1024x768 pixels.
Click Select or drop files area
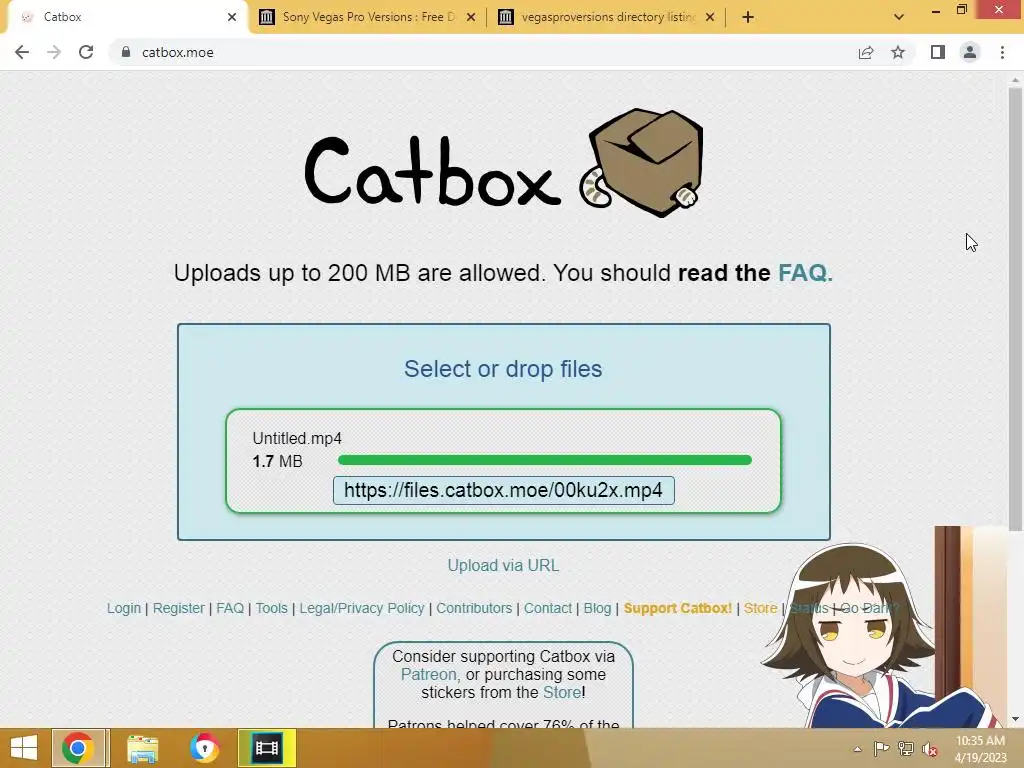[x=503, y=369]
